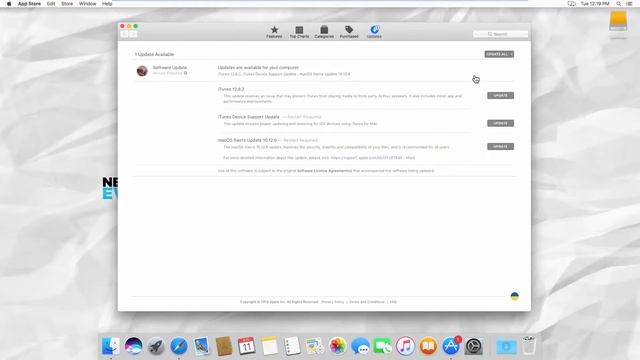Open the Window menu
The height and width of the screenshot is (360, 640).
pos(87,4)
